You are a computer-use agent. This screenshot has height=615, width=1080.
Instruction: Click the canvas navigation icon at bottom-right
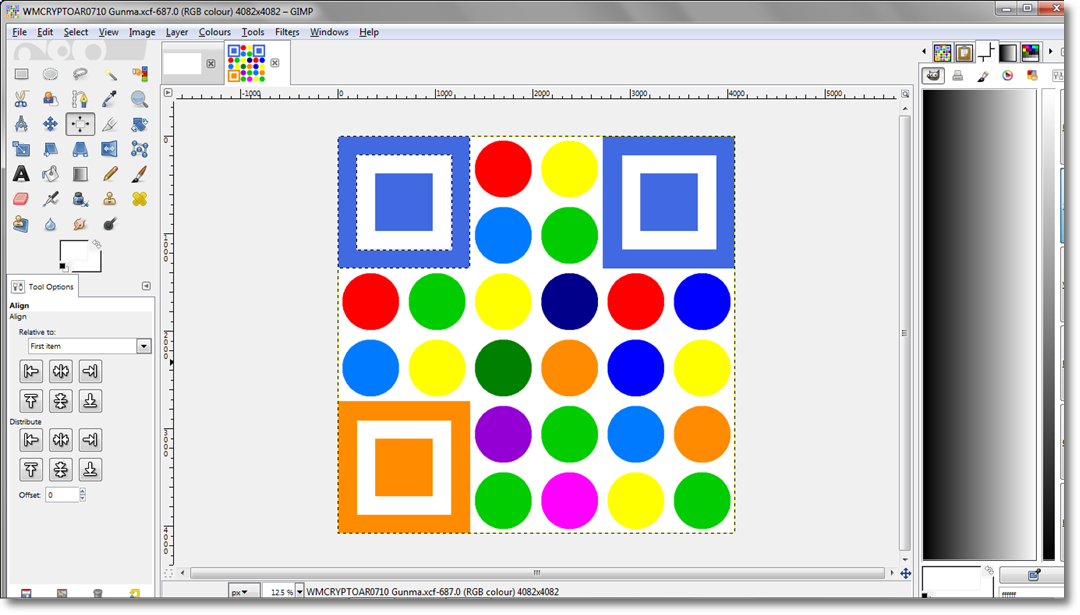tap(906, 573)
